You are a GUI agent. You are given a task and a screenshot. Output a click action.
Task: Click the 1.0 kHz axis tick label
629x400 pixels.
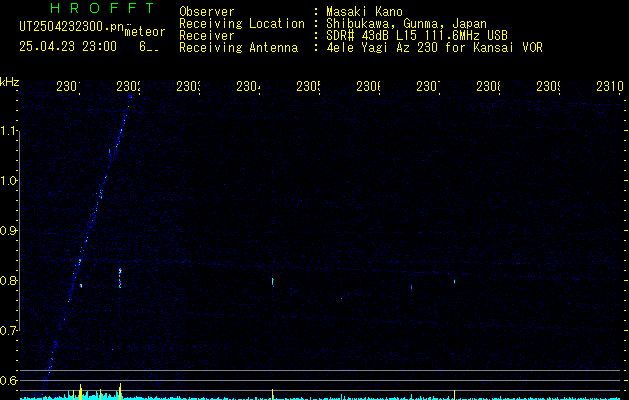coord(8,181)
